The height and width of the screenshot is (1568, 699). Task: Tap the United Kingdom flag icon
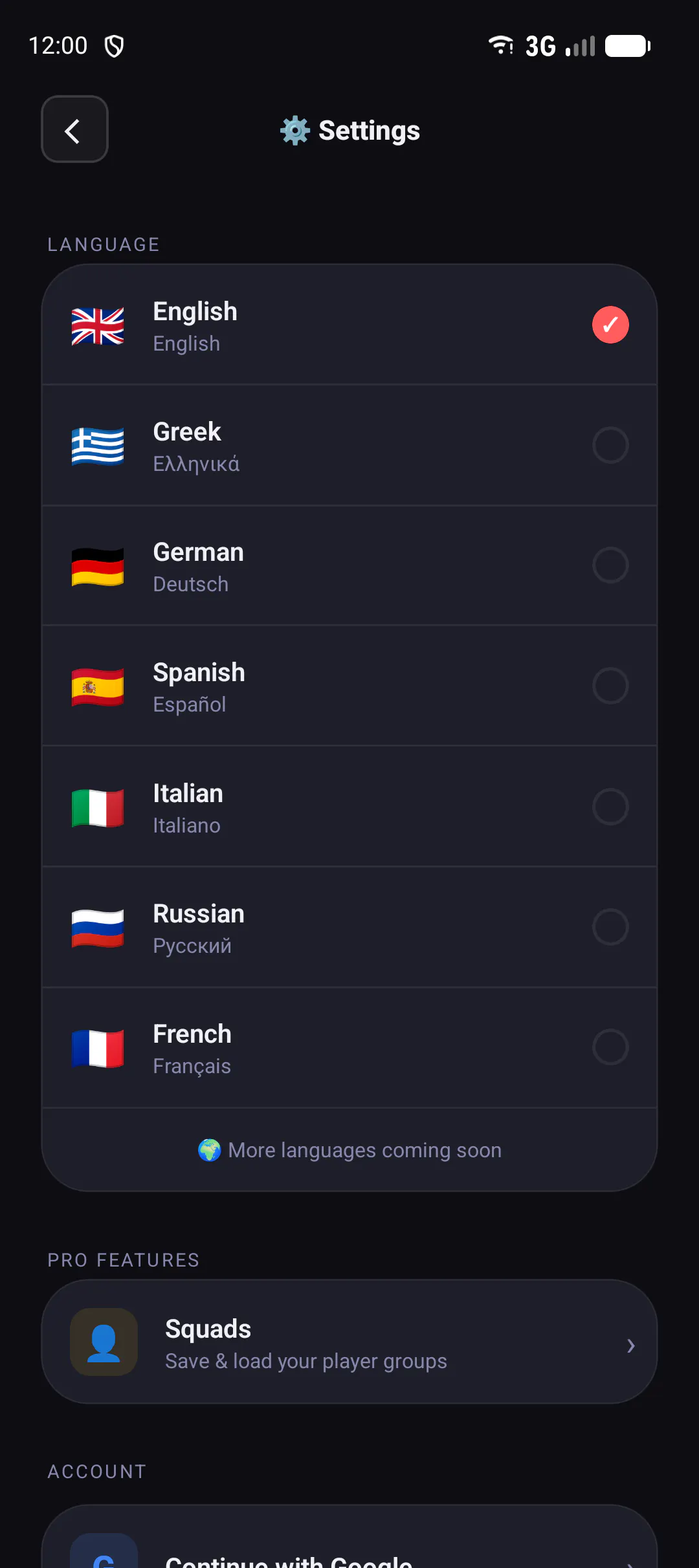tap(98, 326)
